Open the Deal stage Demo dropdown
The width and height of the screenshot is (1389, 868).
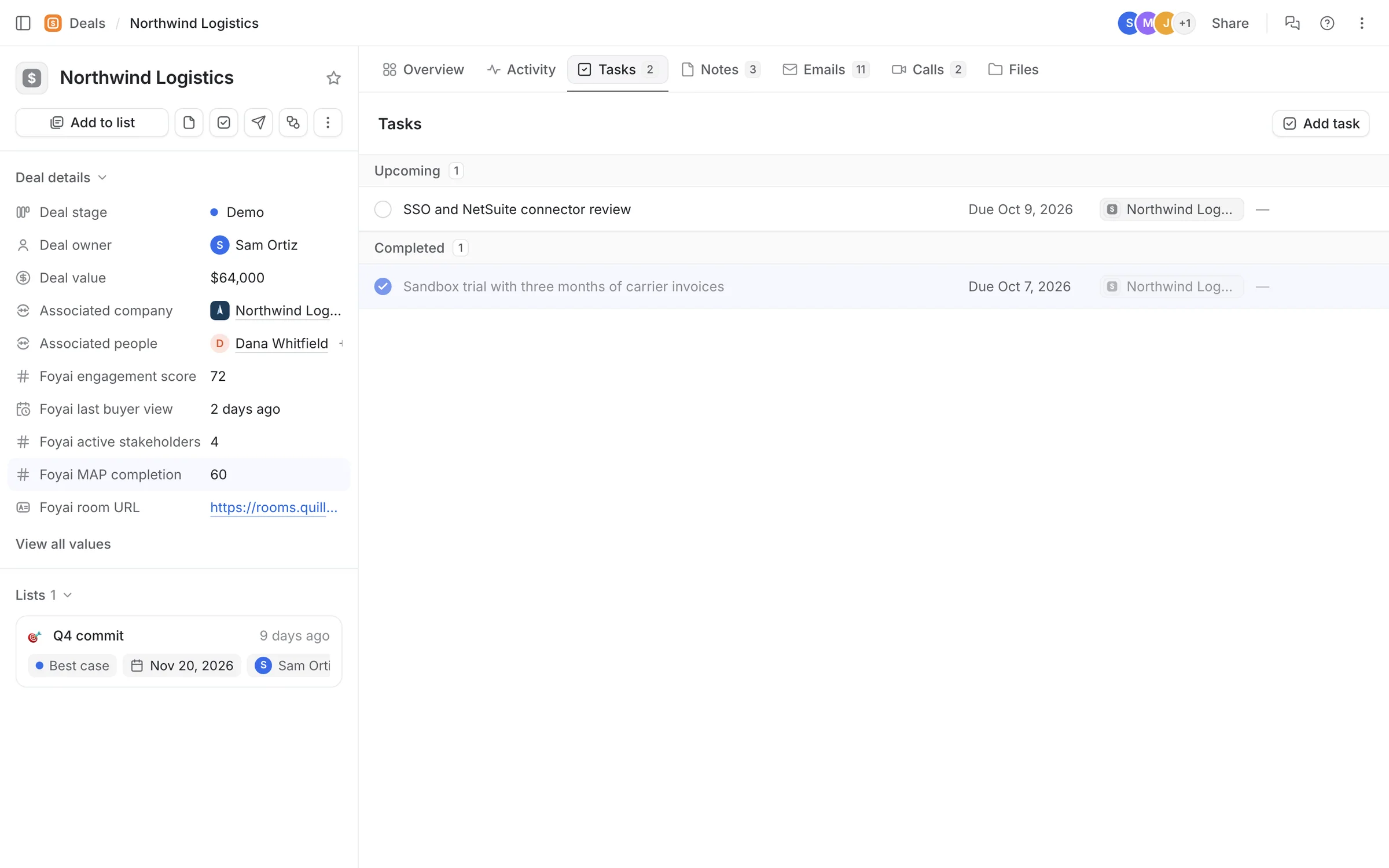pyautogui.click(x=237, y=212)
